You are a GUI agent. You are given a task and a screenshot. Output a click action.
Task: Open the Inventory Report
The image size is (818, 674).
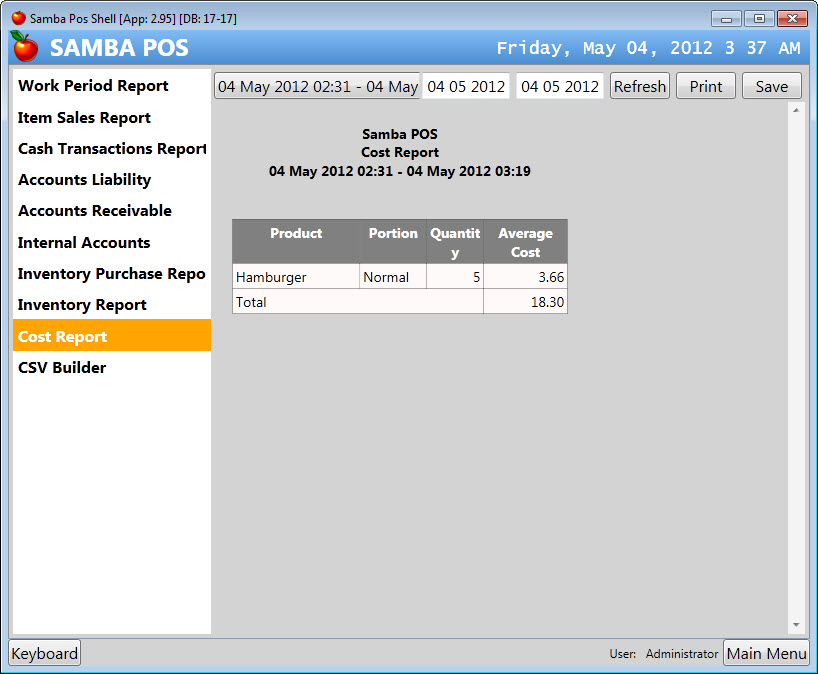pyautogui.click(x=112, y=305)
